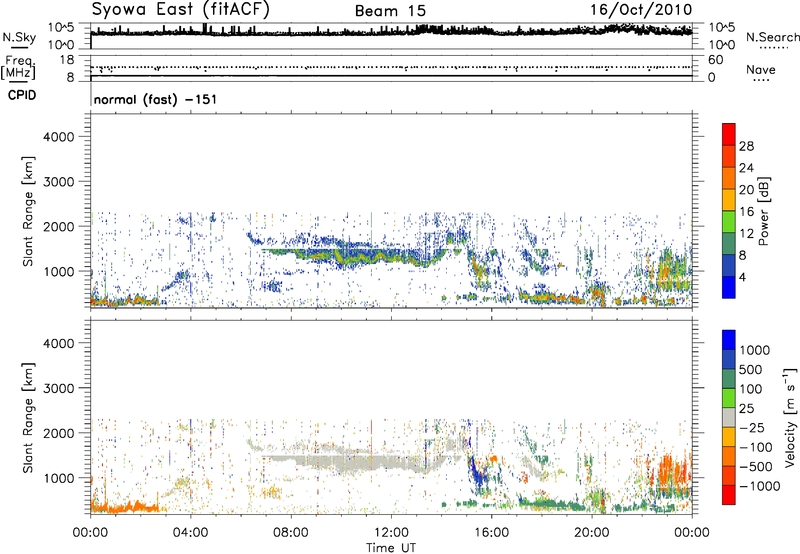This screenshot has height=554, width=800.
Task: Click the 4000 tick in power panel
Action: [x=58, y=137]
